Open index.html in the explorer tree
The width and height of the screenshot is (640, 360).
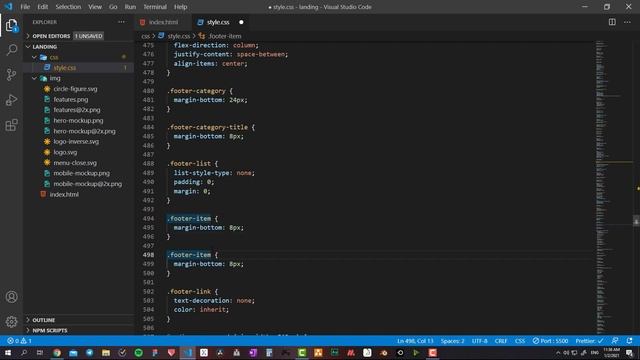click(x=64, y=194)
